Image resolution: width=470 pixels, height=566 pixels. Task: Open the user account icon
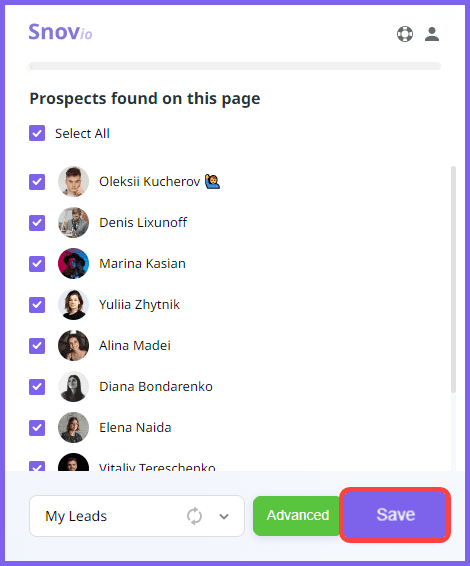(432, 34)
